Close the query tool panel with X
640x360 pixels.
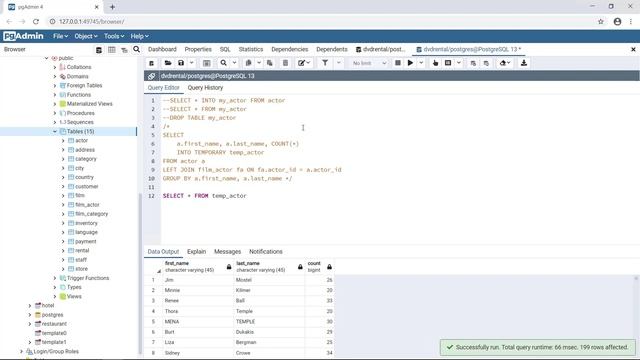(x=633, y=49)
